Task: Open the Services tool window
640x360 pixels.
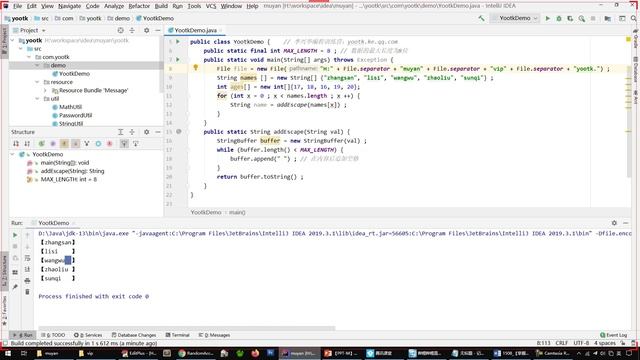Action: click(x=88, y=335)
